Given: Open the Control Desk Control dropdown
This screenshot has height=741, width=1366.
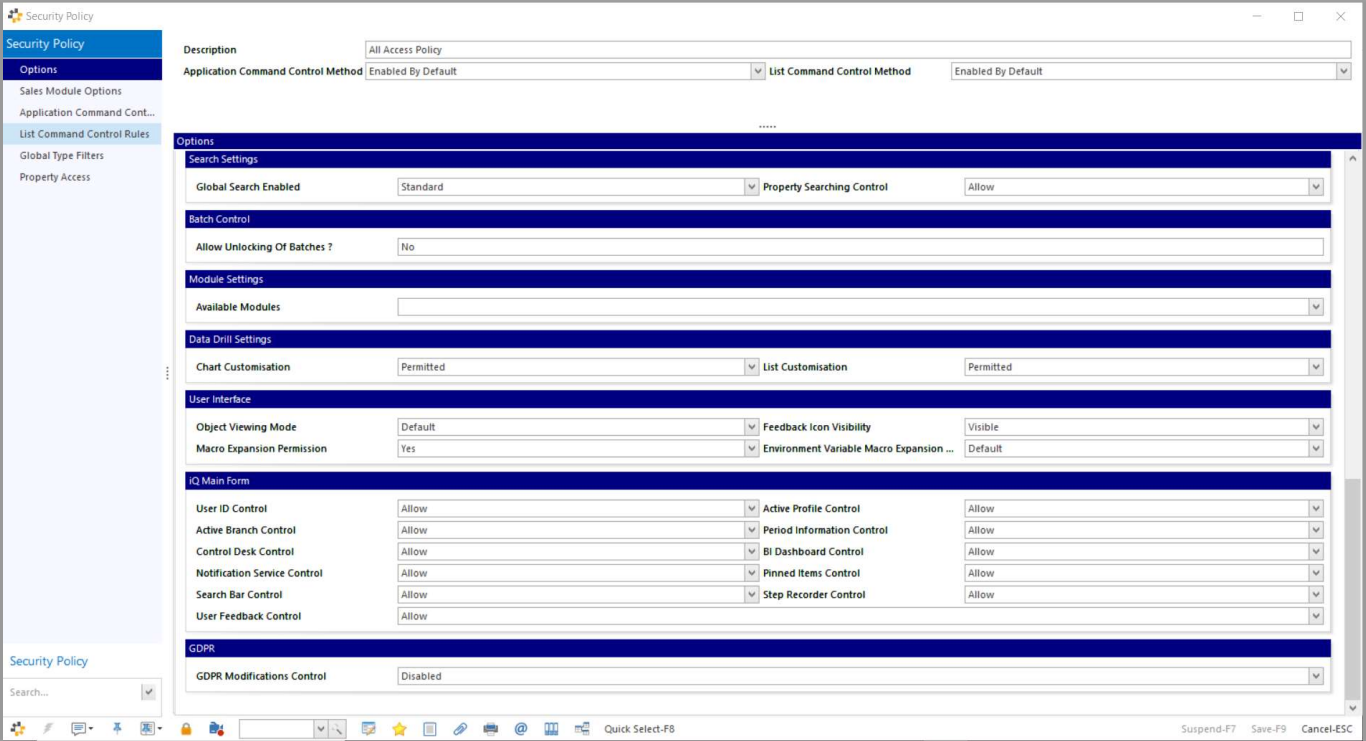Looking at the screenshot, I should [x=752, y=552].
